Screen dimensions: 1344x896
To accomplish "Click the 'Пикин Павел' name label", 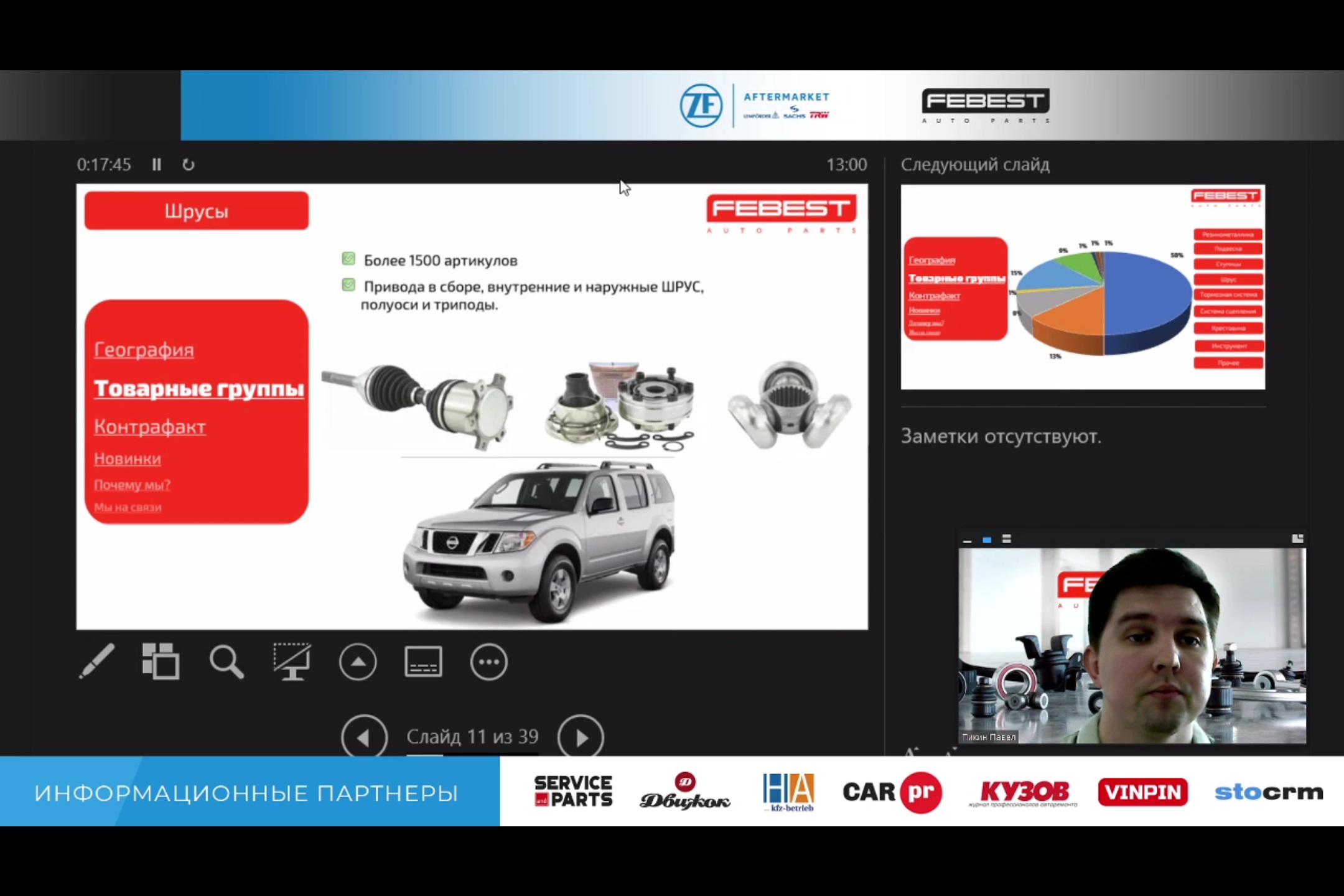I will [989, 737].
